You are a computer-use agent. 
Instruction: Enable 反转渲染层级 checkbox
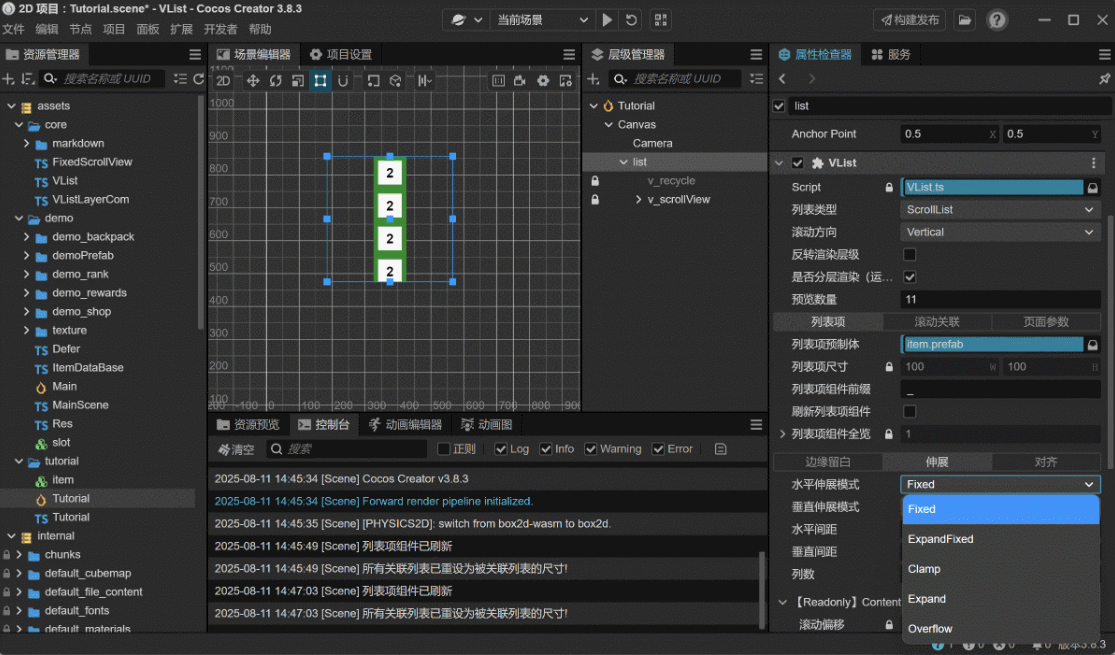point(909,255)
